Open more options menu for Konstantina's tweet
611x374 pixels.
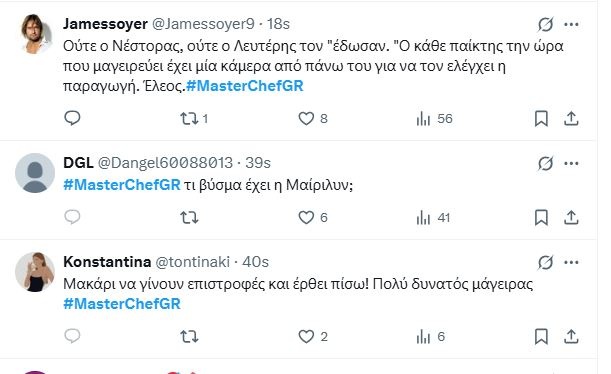pyautogui.click(x=571, y=263)
